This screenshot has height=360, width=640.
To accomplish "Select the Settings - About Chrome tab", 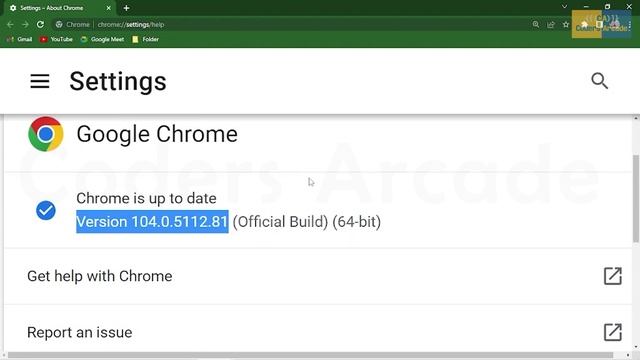I will (56, 8).
